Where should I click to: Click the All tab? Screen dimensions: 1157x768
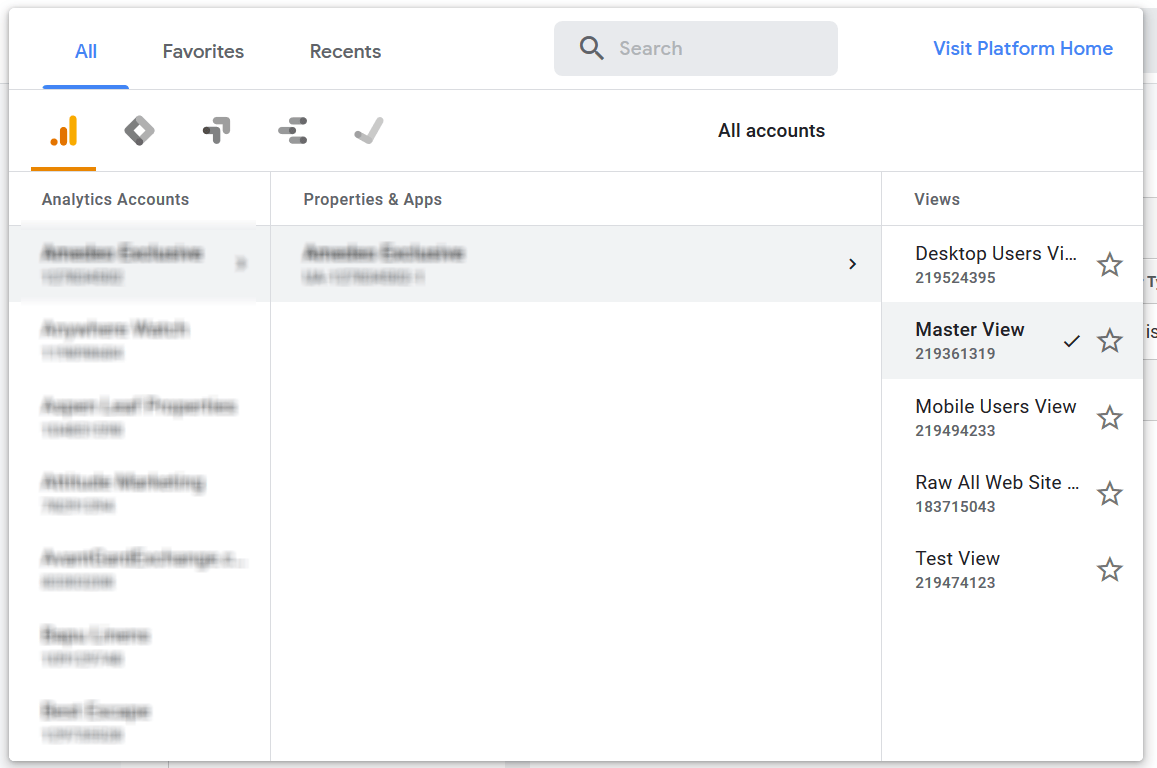(x=85, y=51)
